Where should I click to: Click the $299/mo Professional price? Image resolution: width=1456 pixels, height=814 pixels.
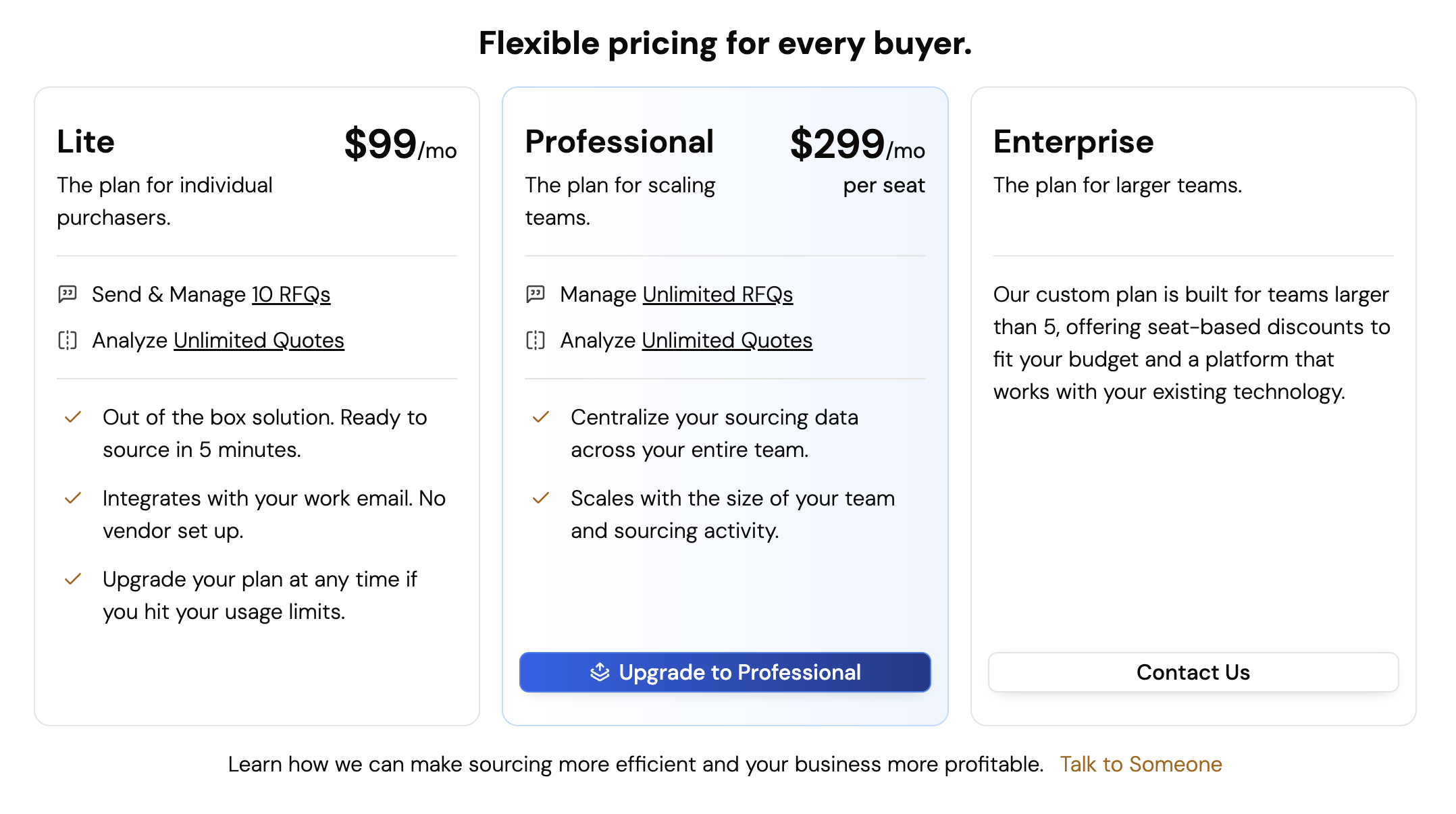pos(857,144)
